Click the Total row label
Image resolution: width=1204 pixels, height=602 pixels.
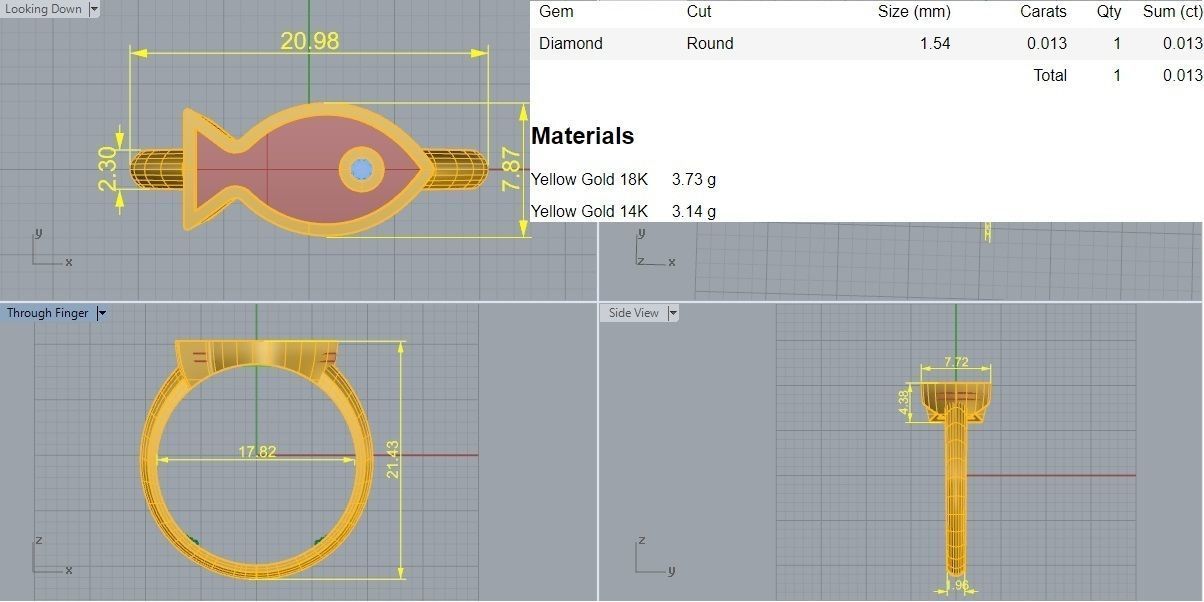point(1050,75)
